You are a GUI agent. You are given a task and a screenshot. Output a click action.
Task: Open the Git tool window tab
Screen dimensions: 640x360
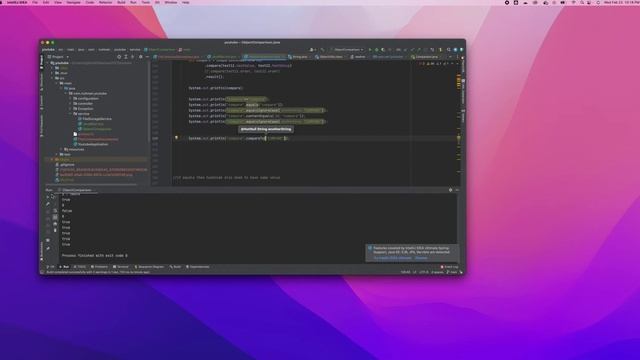point(51,267)
